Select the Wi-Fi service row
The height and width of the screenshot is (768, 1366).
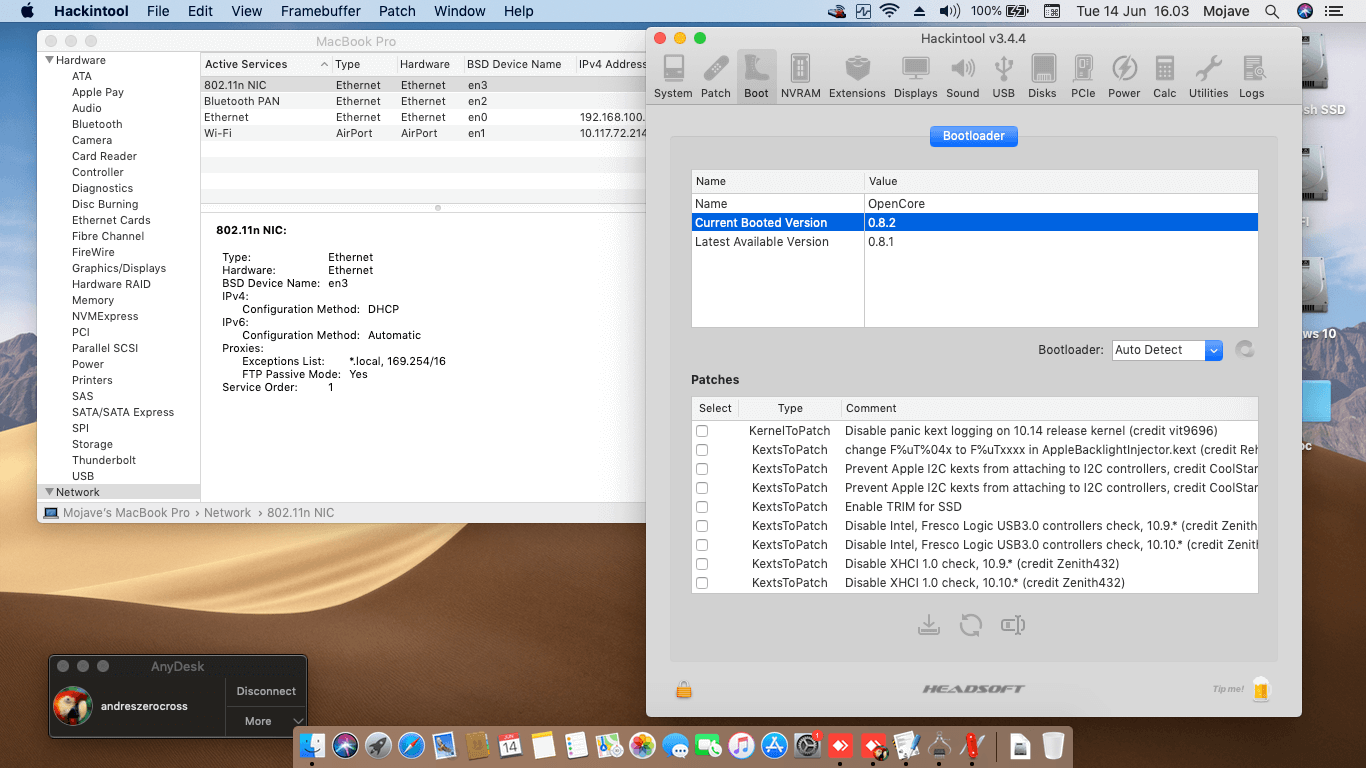tap(424, 133)
